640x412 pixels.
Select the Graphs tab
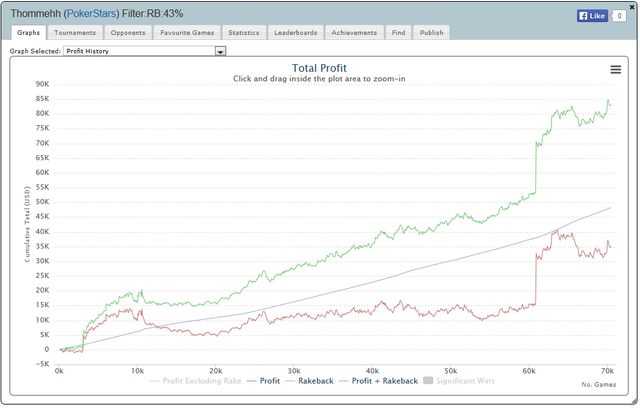click(29, 33)
